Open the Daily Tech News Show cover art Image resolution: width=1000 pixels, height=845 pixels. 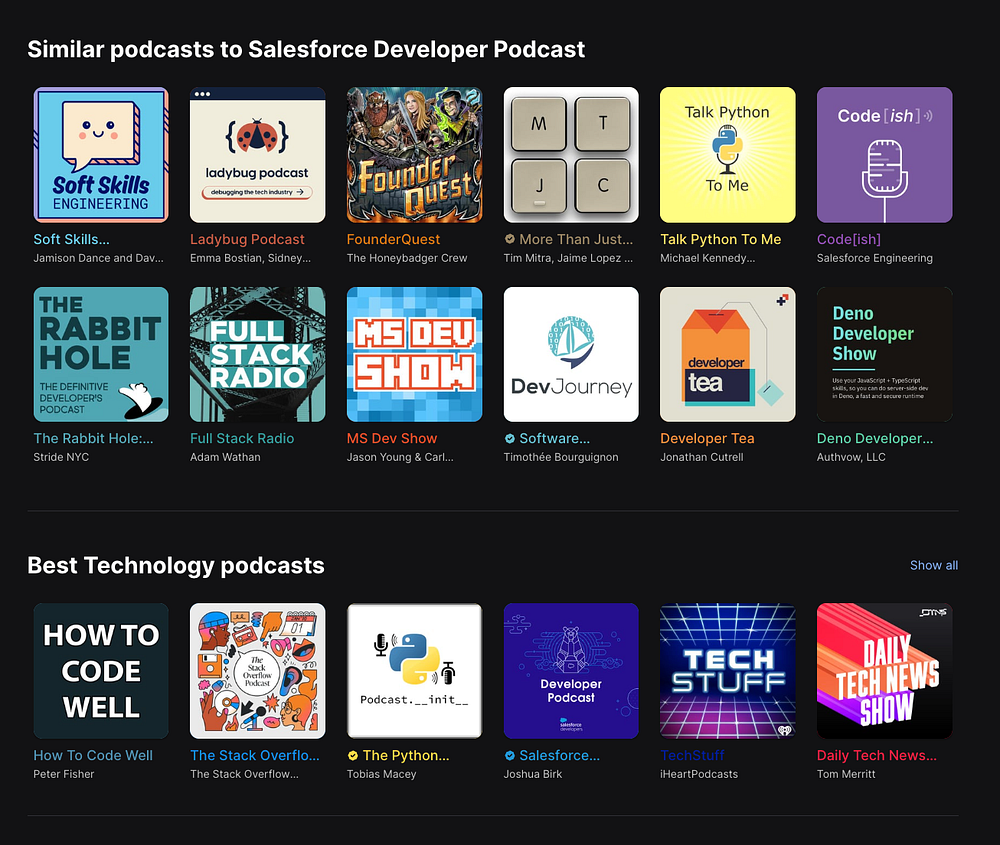point(885,671)
